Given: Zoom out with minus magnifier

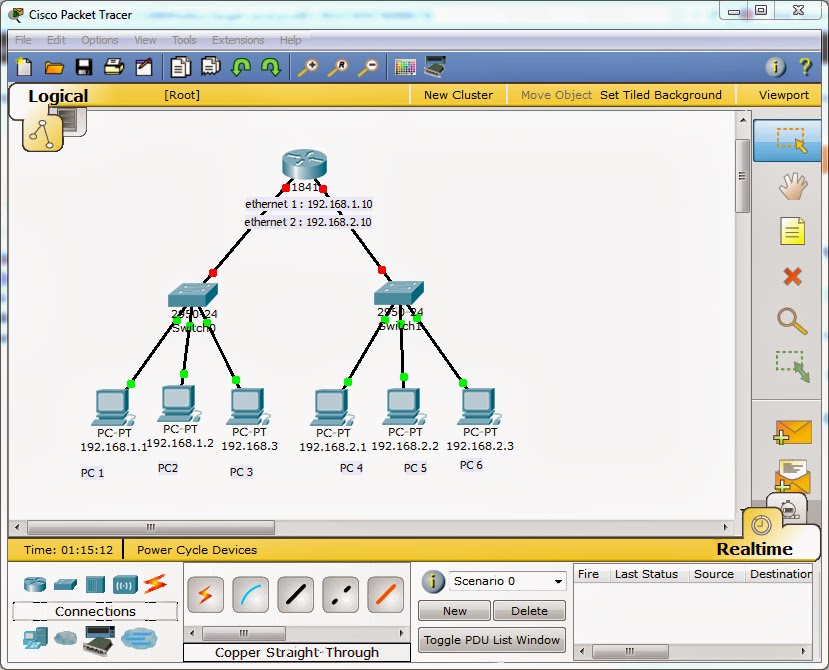Looking at the screenshot, I should tap(369, 67).
